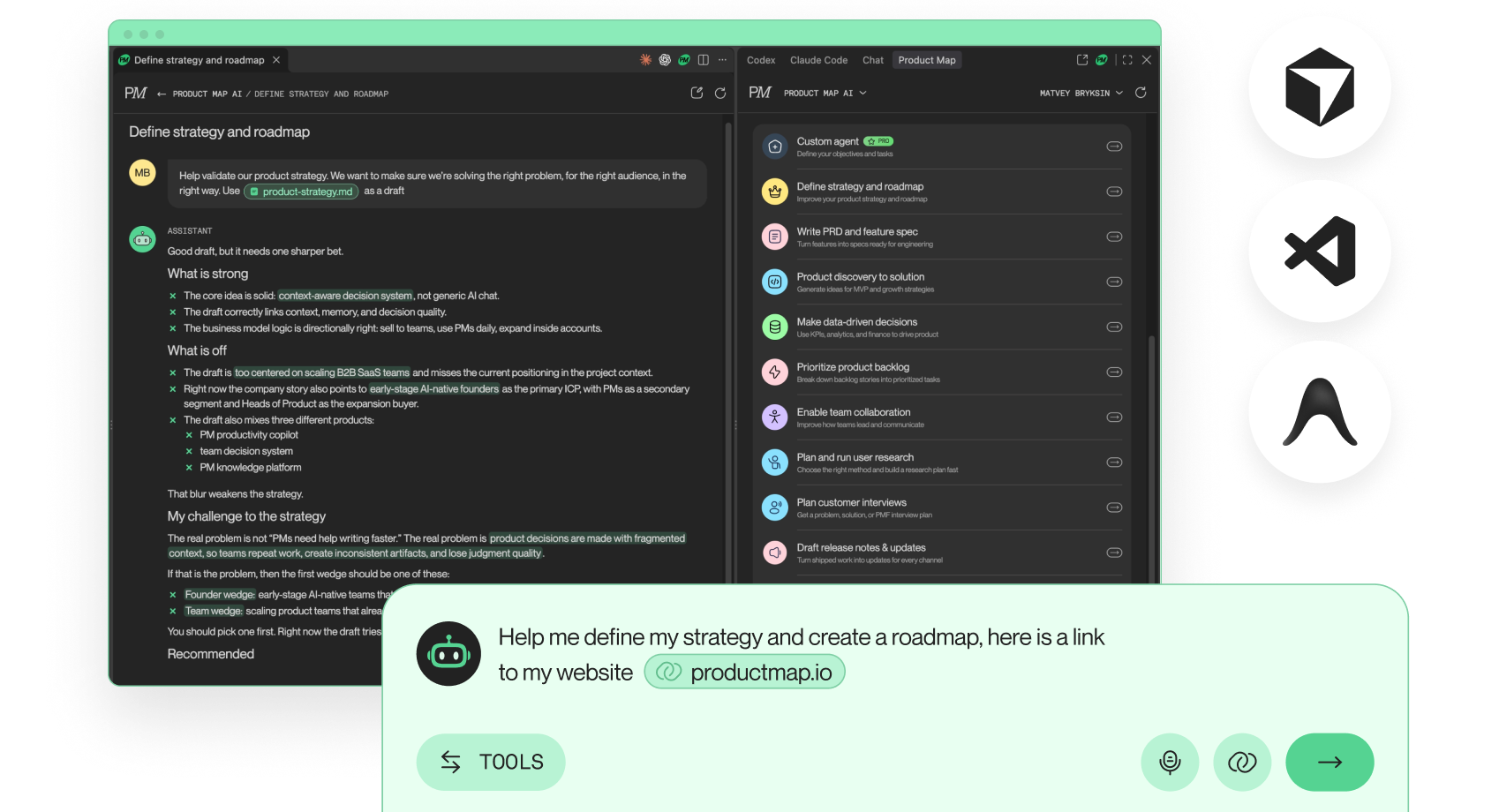Select the Product Map tab

pyautogui.click(x=927, y=60)
